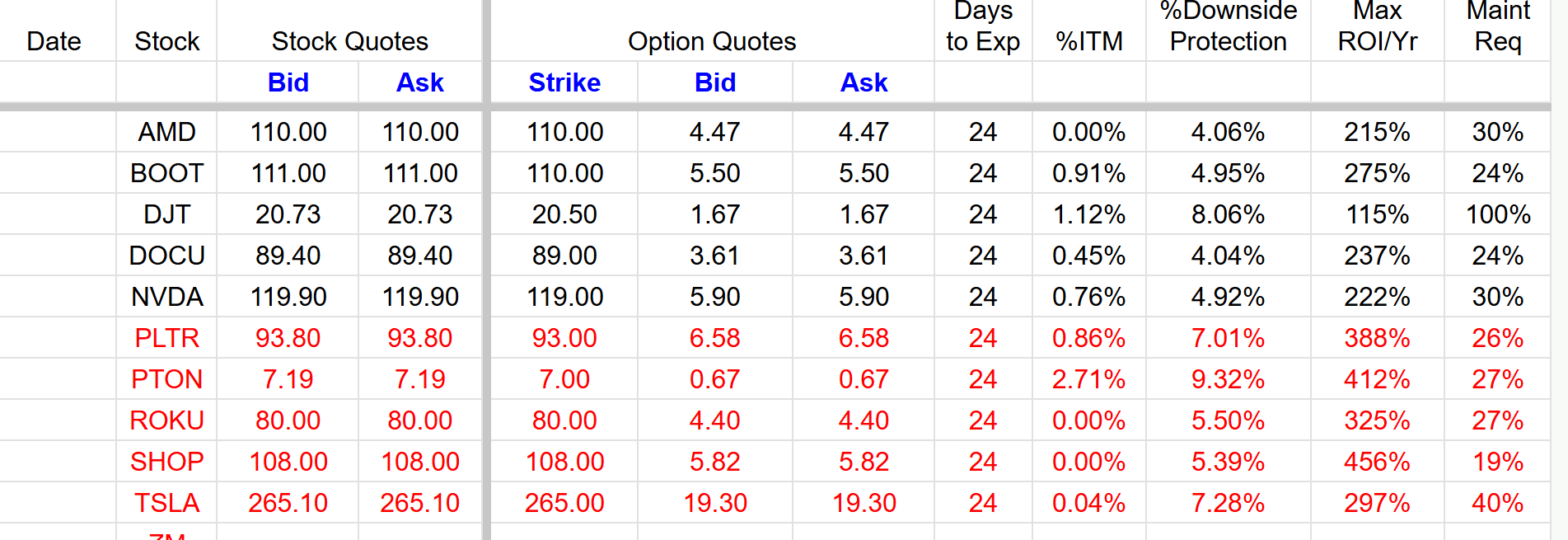
Task: Select TSLA downside protection 7.28%
Action: 1228,503
